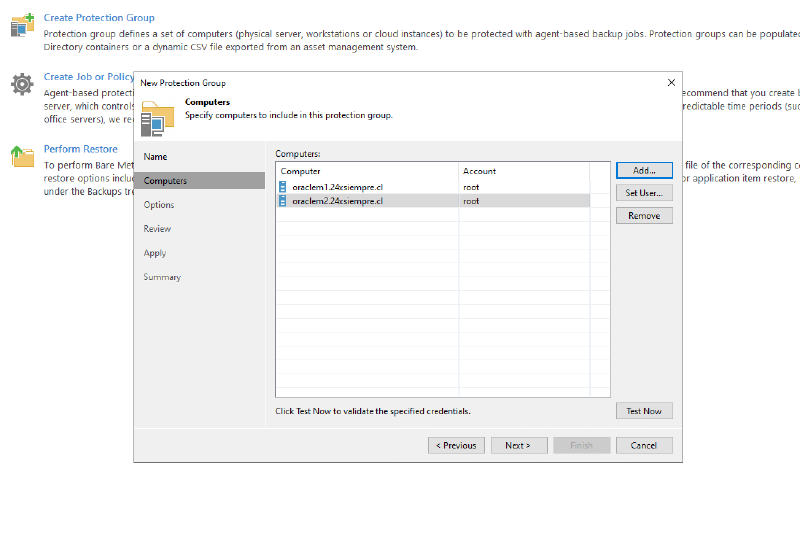Go to the Apply wizard step
Screen dimensions: 800x536
155,253
